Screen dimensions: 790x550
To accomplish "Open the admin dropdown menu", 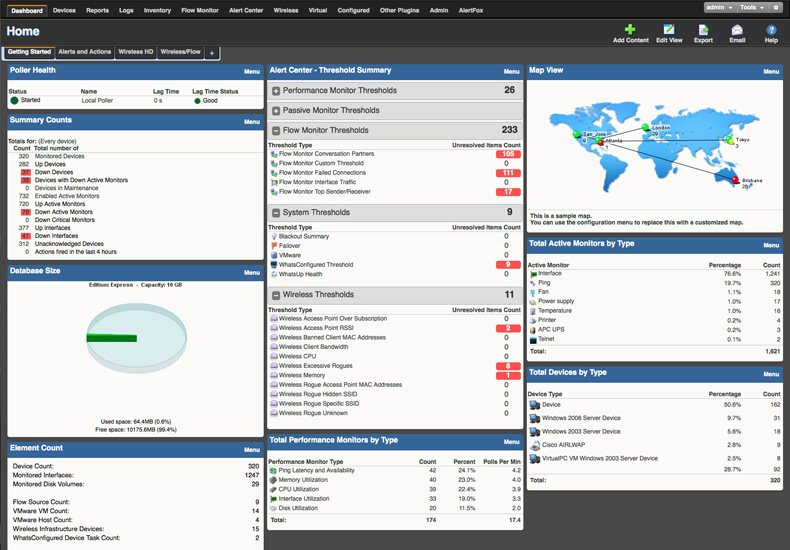I will coord(716,7).
